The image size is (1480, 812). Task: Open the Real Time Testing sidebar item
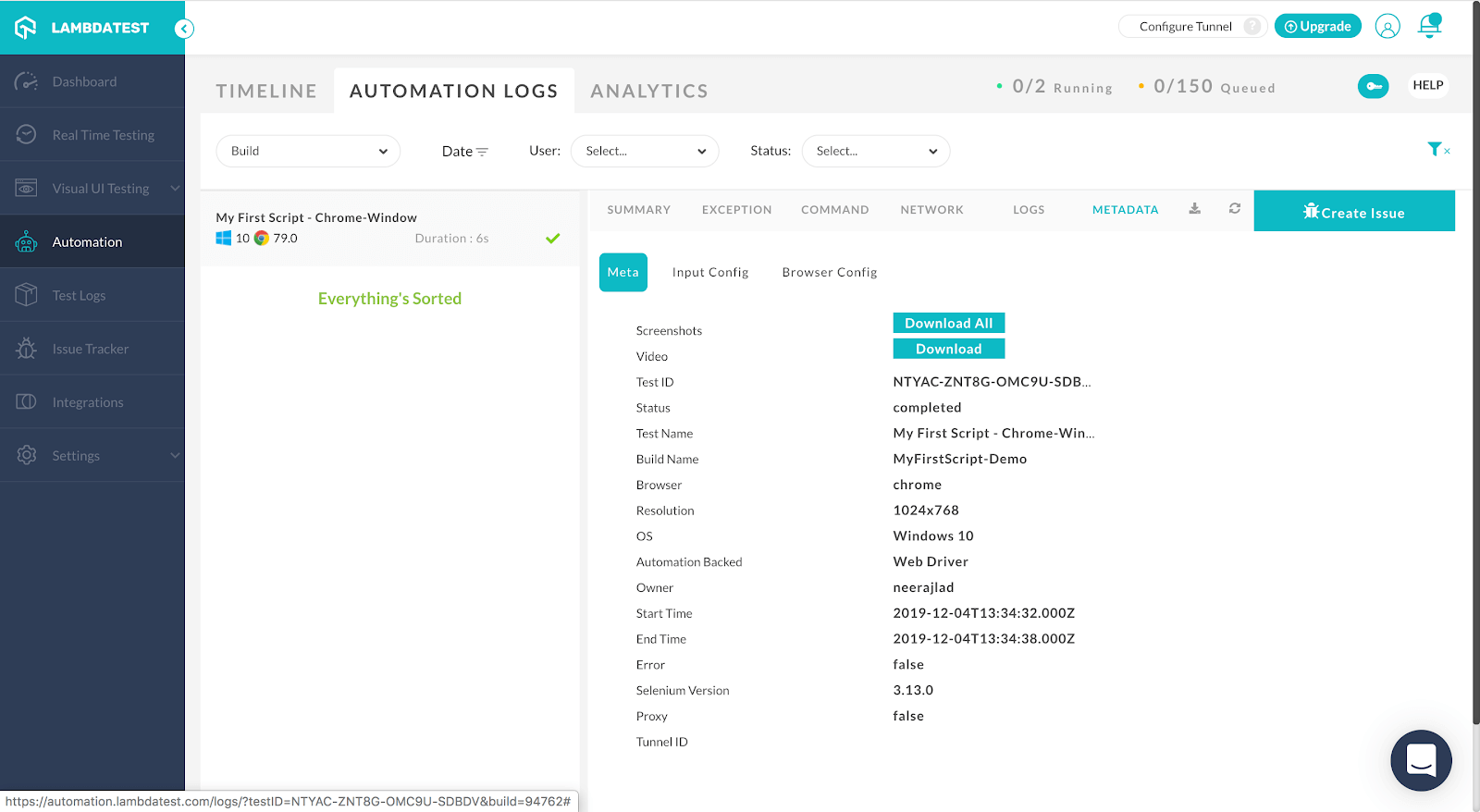tap(92, 135)
